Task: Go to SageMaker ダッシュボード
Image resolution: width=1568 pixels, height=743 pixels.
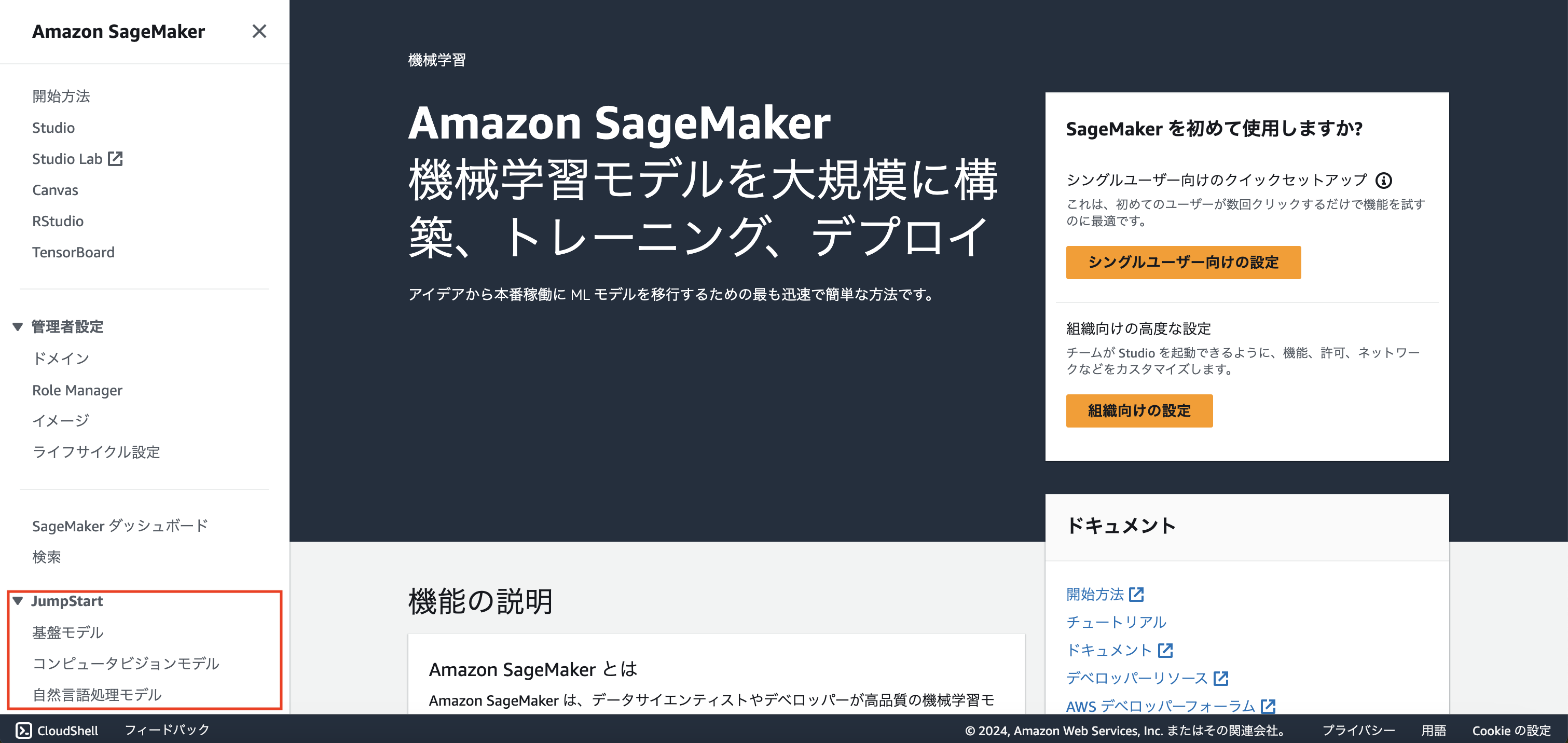Action: point(120,526)
